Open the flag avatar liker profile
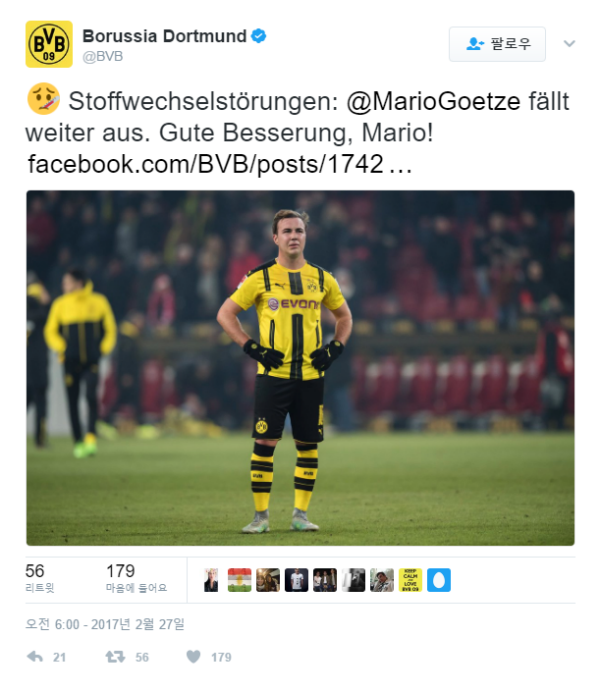This screenshot has height=689, width=600. 239,580
